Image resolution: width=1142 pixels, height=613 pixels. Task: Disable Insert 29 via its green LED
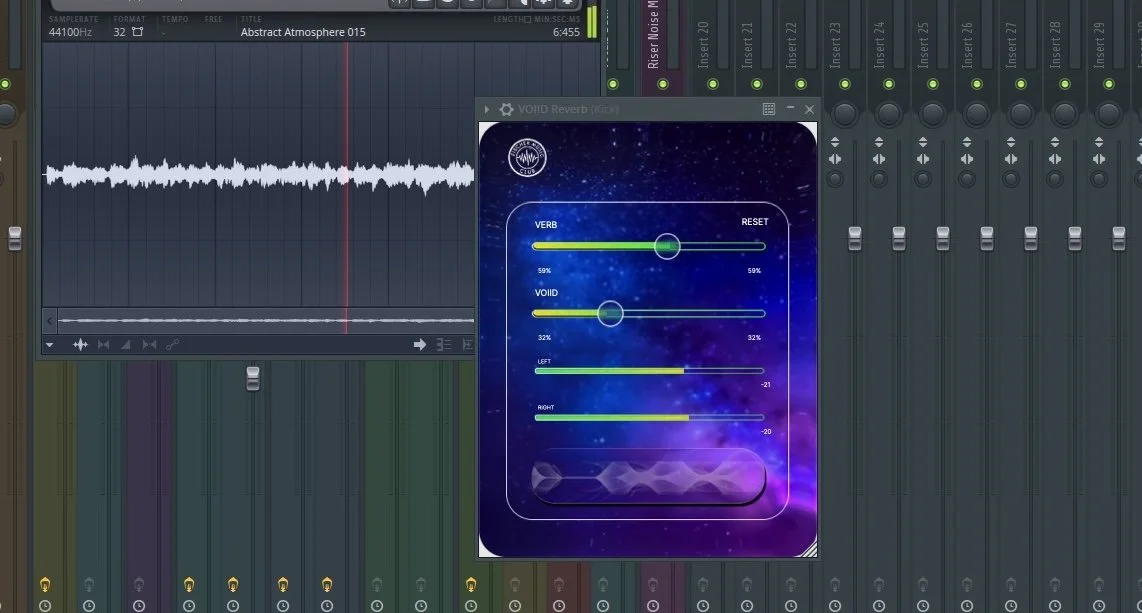tap(1109, 84)
